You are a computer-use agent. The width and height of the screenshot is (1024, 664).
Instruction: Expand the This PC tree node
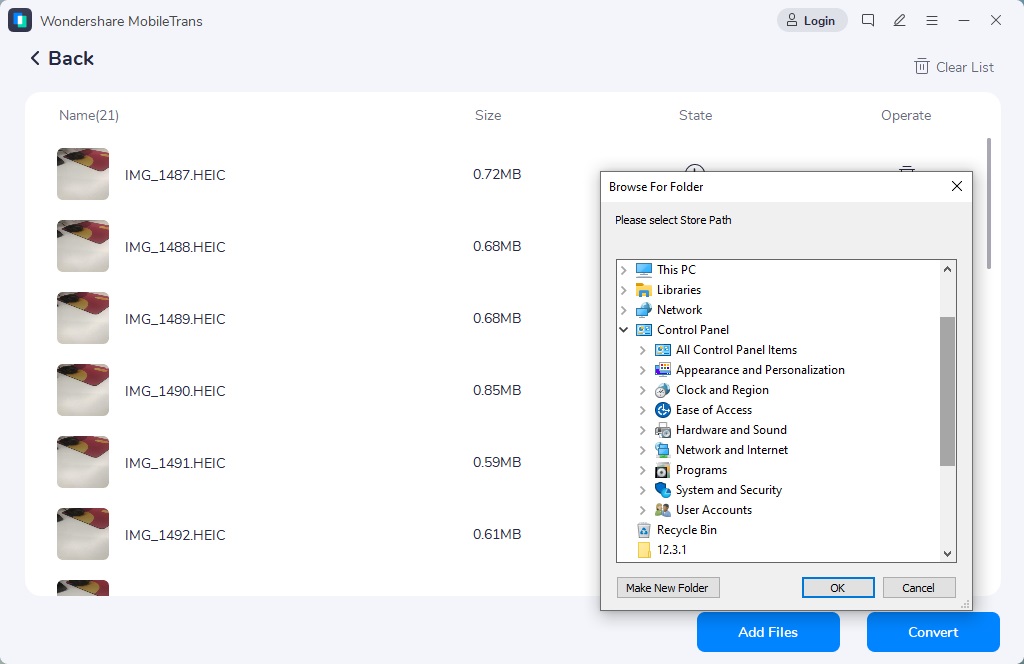(x=624, y=270)
